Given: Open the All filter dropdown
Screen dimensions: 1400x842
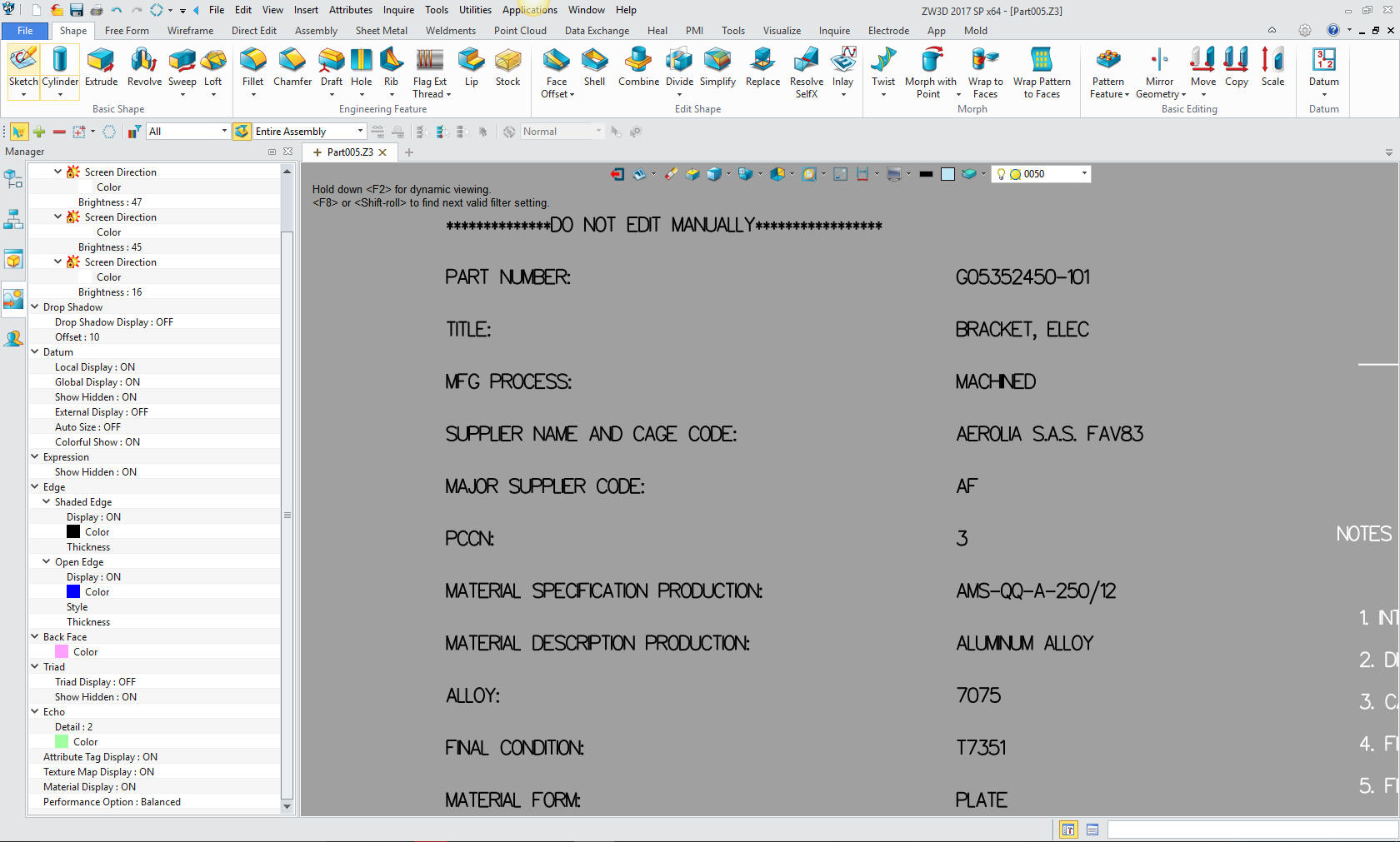Looking at the screenshot, I should pyautogui.click(x=224, y=132).
